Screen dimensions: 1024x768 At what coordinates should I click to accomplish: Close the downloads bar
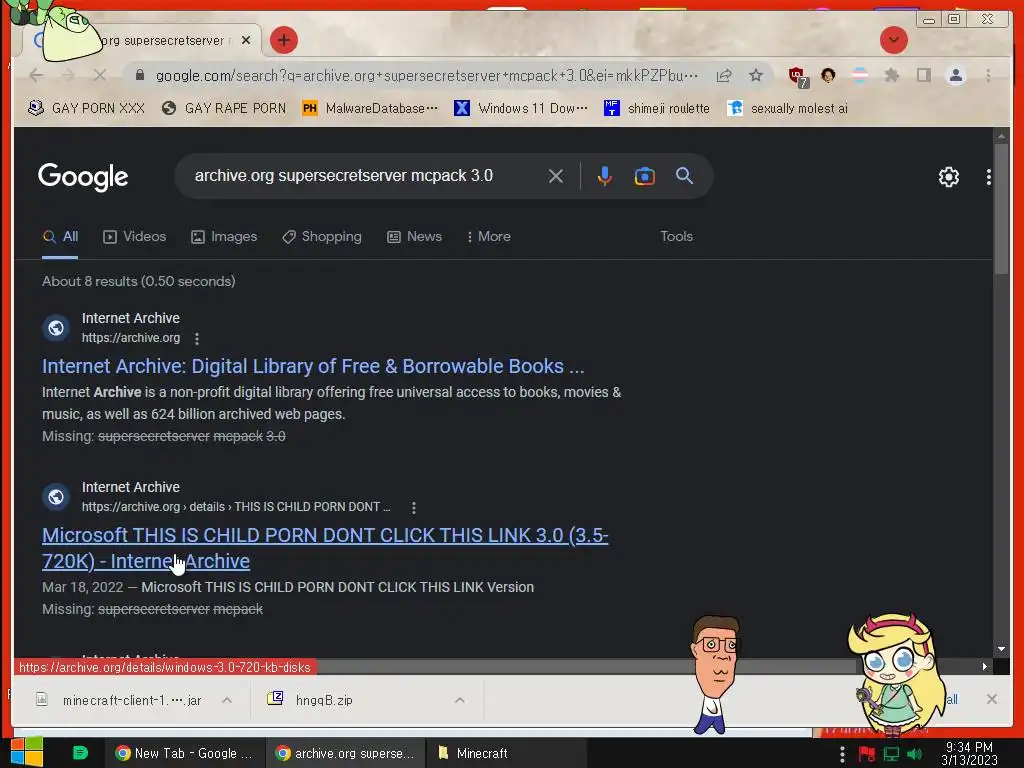[x=991, y=699]
